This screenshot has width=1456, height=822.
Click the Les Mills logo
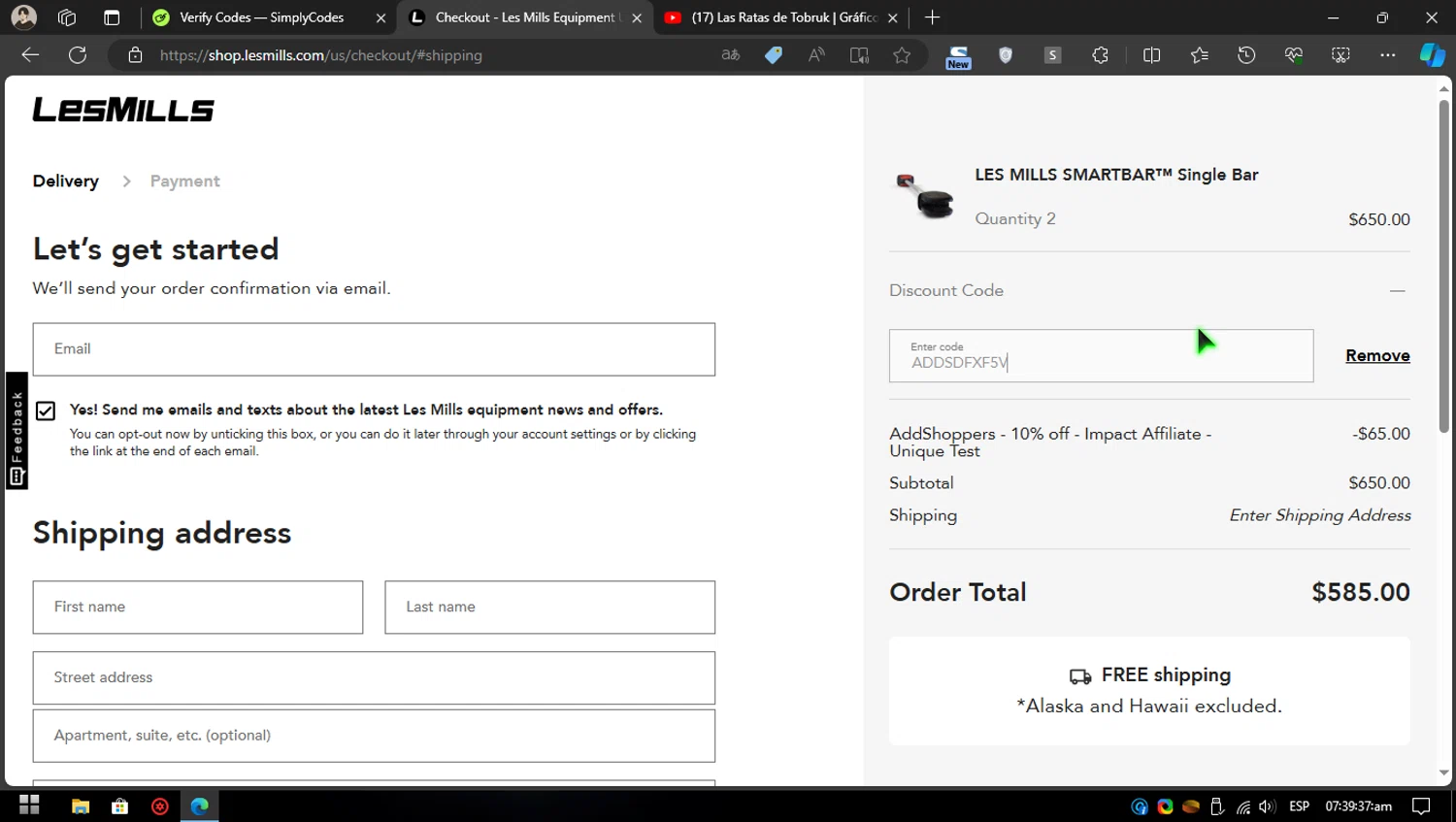click(123, 110)
